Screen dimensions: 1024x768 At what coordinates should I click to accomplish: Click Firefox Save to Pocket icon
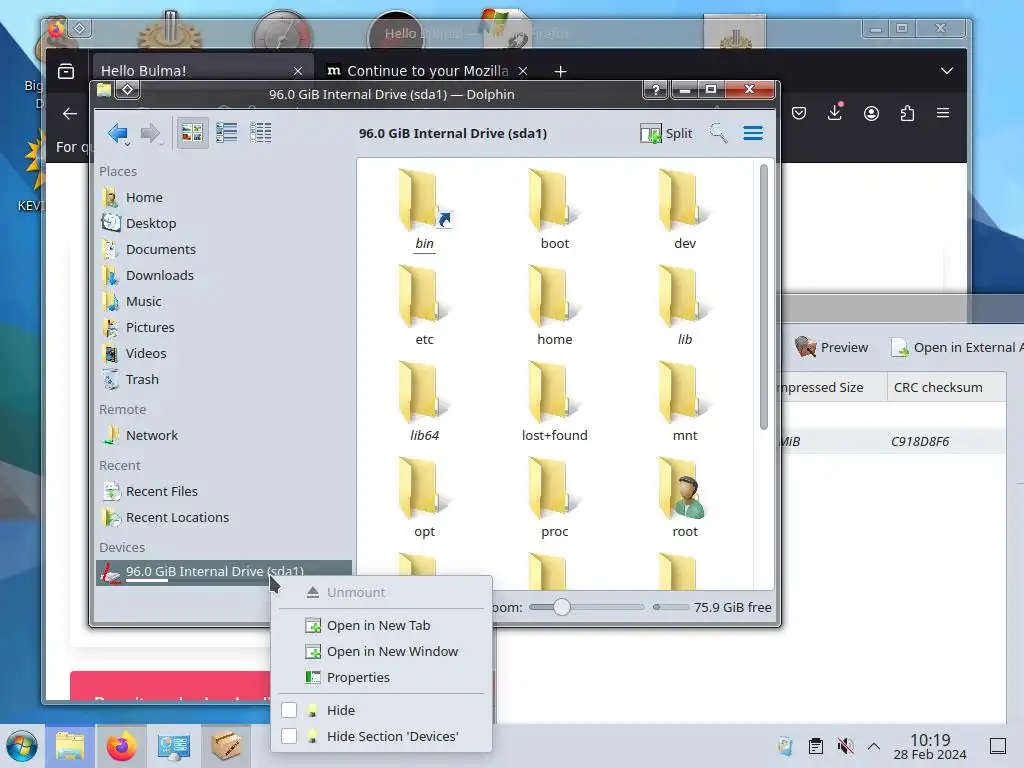799,114
